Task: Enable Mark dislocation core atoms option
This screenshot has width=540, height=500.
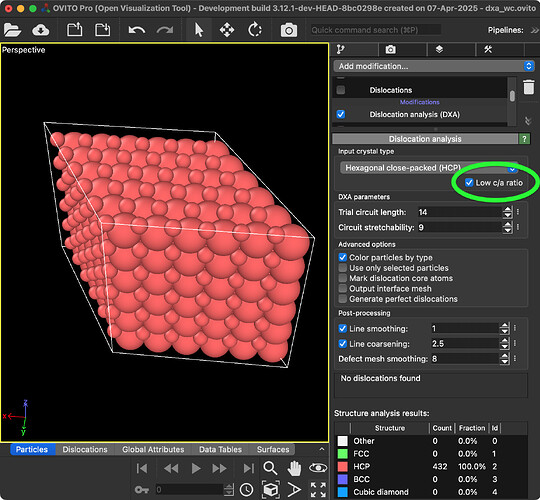Action: 342,278
